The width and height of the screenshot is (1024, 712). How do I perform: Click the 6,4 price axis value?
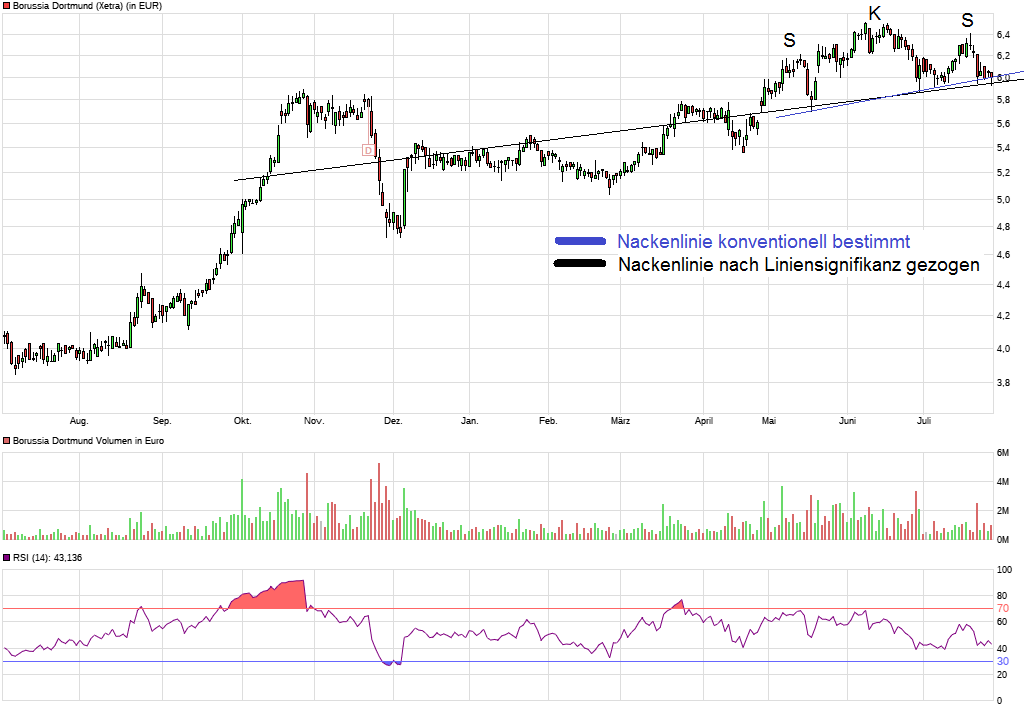click(x=1003, y=35)
